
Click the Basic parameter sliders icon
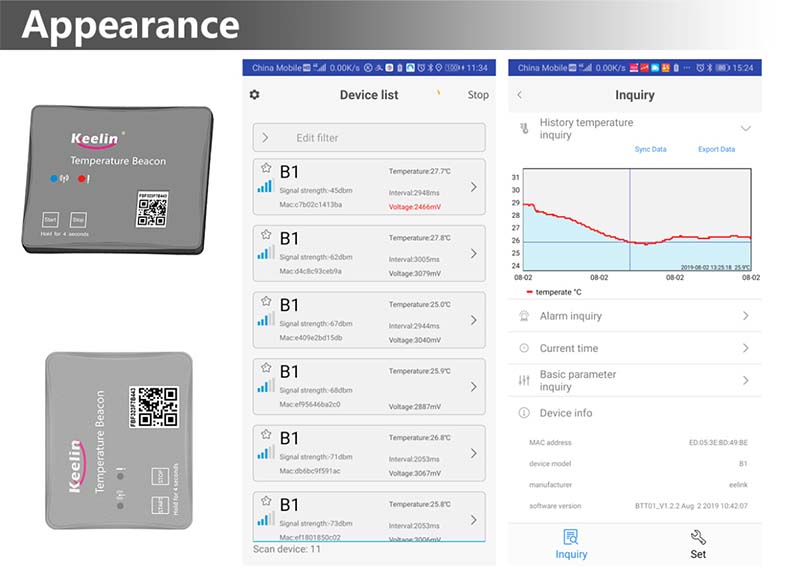click(x=524, y=381)
